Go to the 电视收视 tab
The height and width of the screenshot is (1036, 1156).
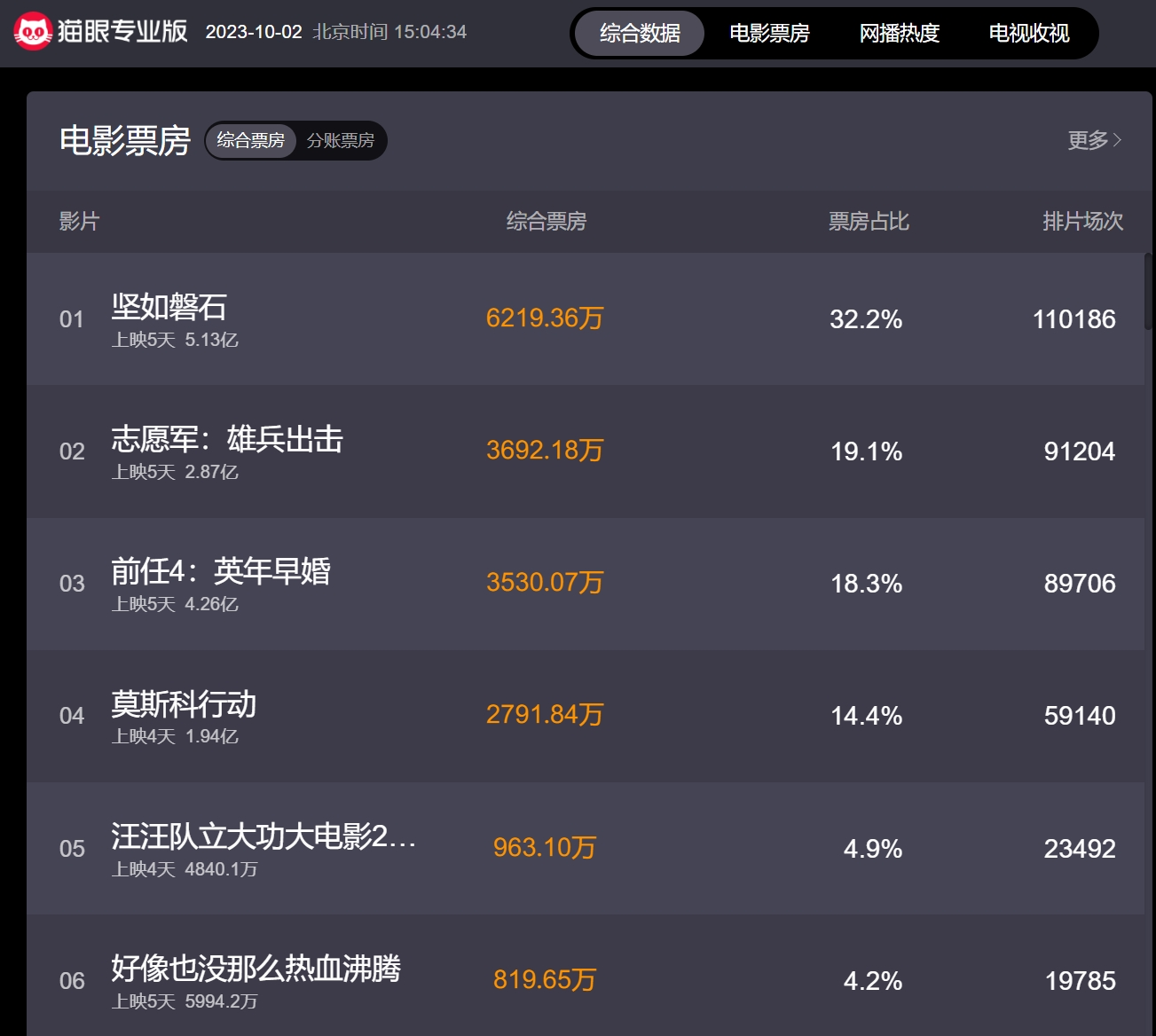pos(1029,34)
